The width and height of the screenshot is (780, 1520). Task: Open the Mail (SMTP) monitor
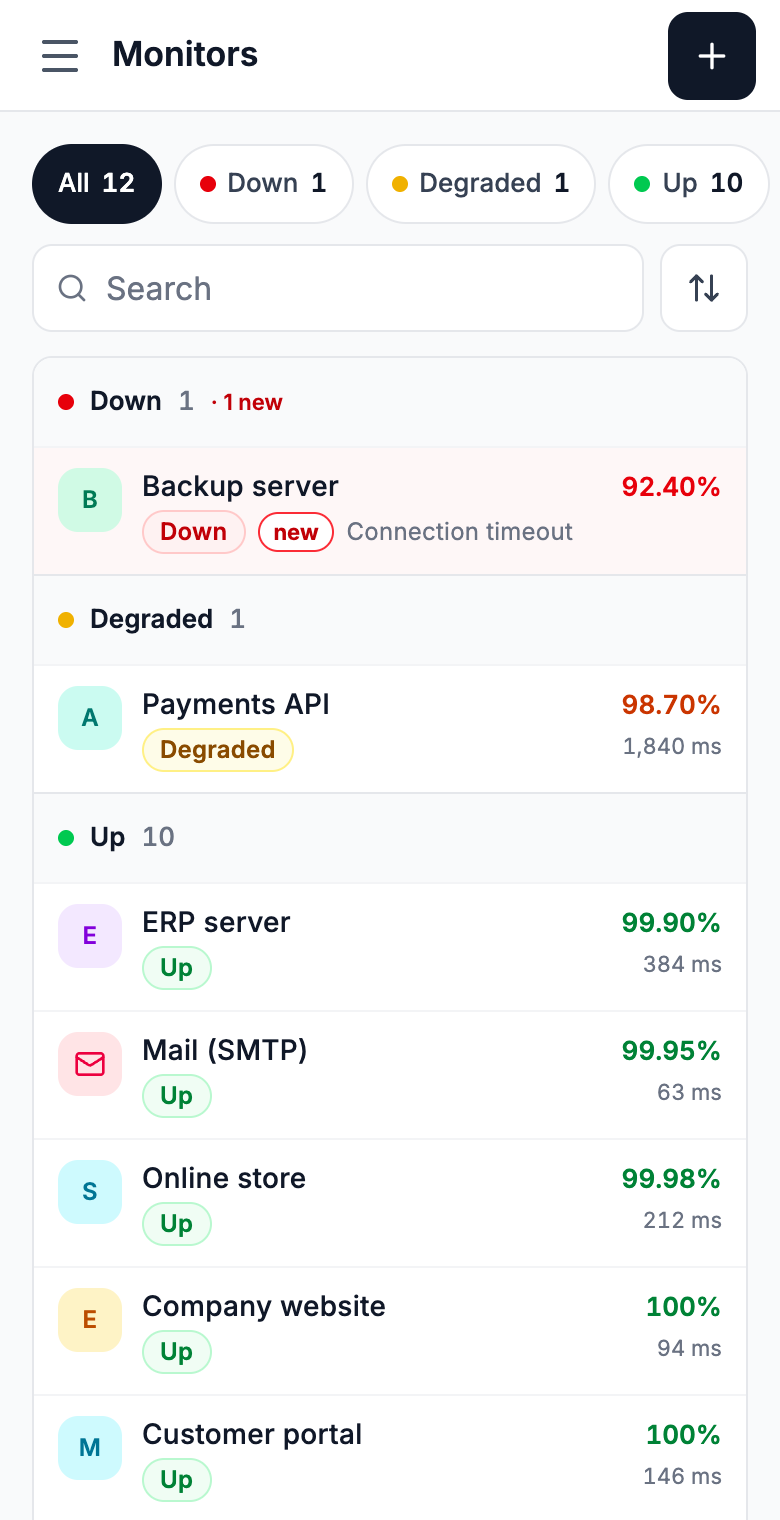(390, 1075)
